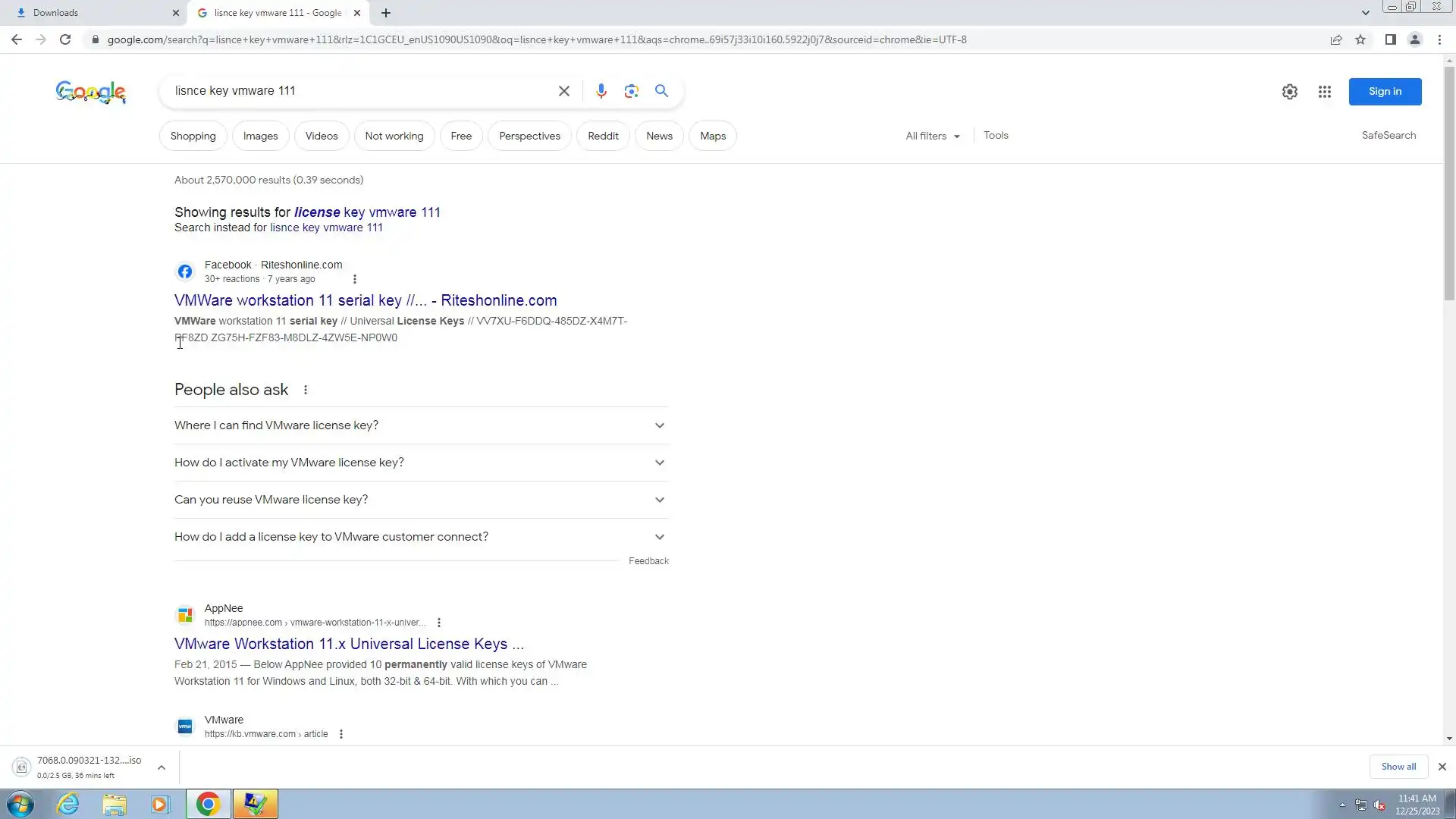The height and width of the screenshot is (819, 1456).
Task: Click the Sign in button
Action: pyautogui.click(x=1385, y=92)
